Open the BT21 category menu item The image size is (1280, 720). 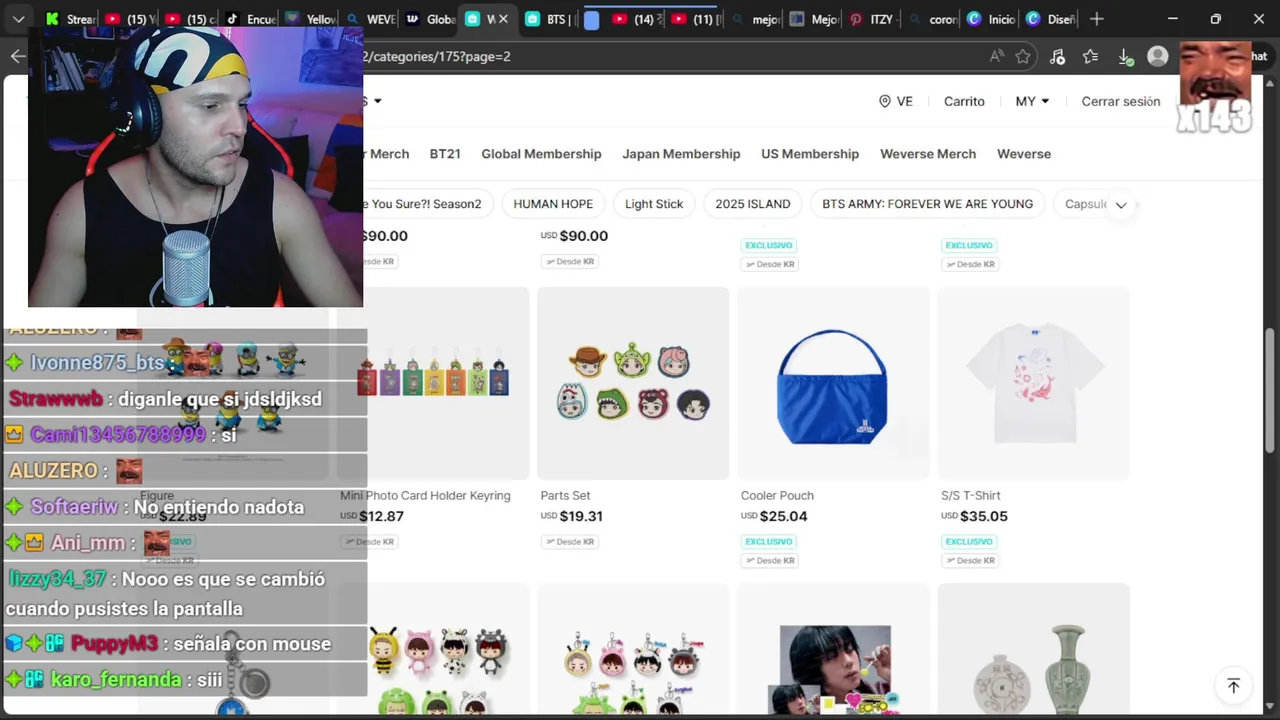[x=445, y=154]
